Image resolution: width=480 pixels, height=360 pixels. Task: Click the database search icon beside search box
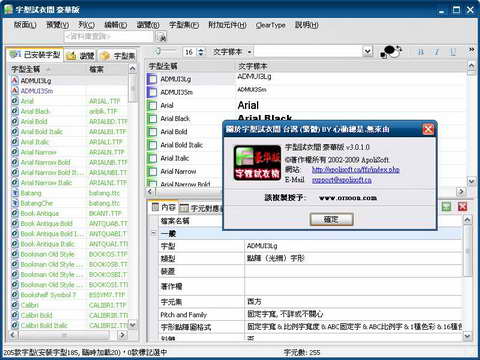(162, 37)
